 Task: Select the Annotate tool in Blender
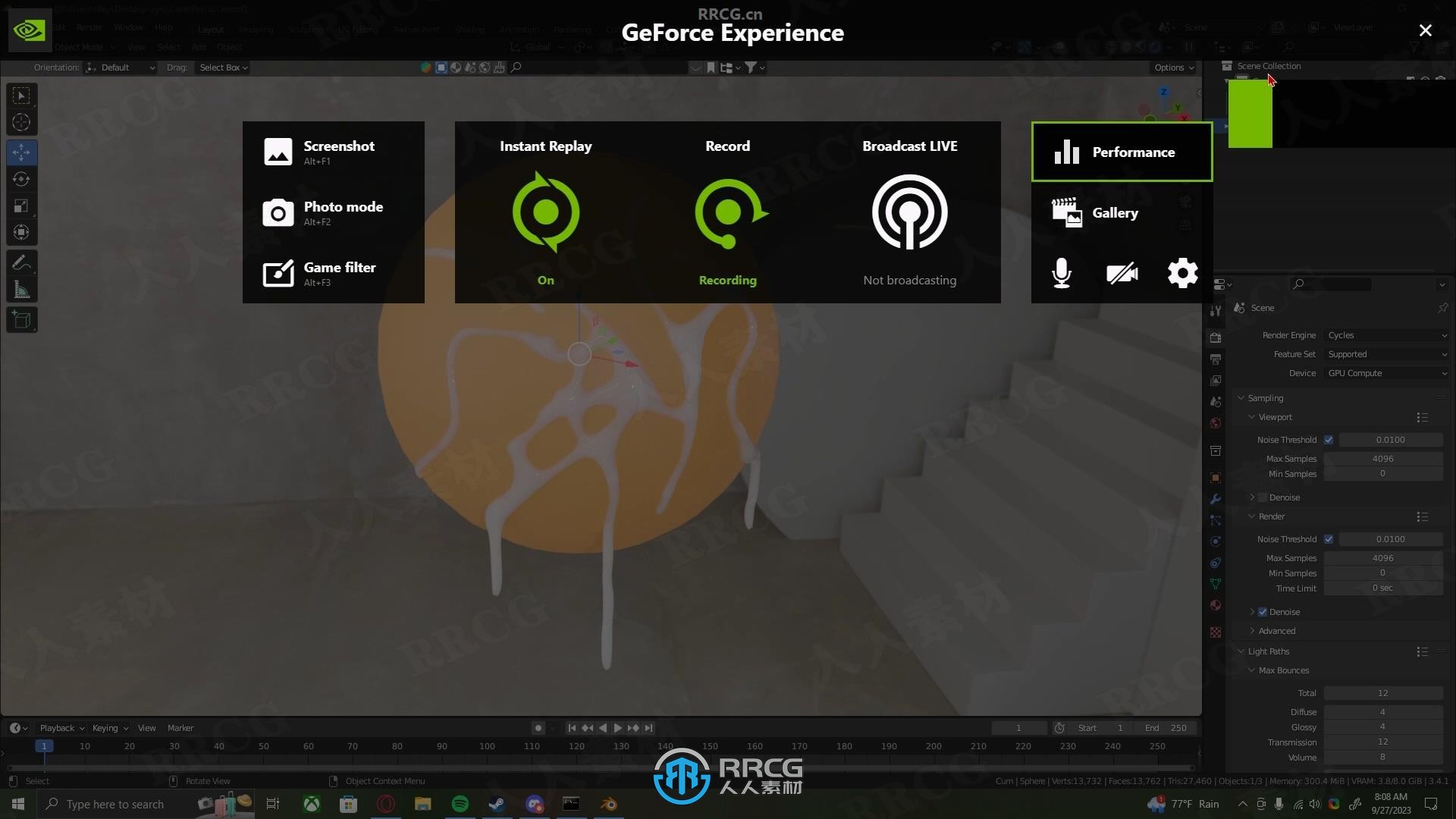[x=21, y=263]
